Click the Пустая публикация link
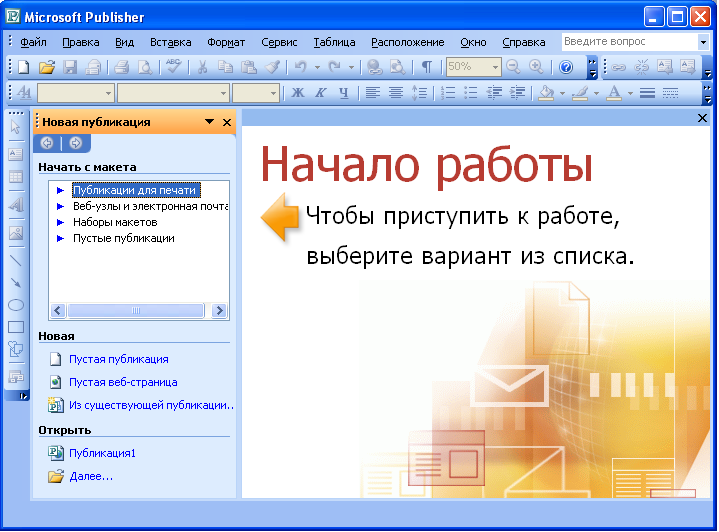This screenshot has height=532, width=719. pos(119,359)
